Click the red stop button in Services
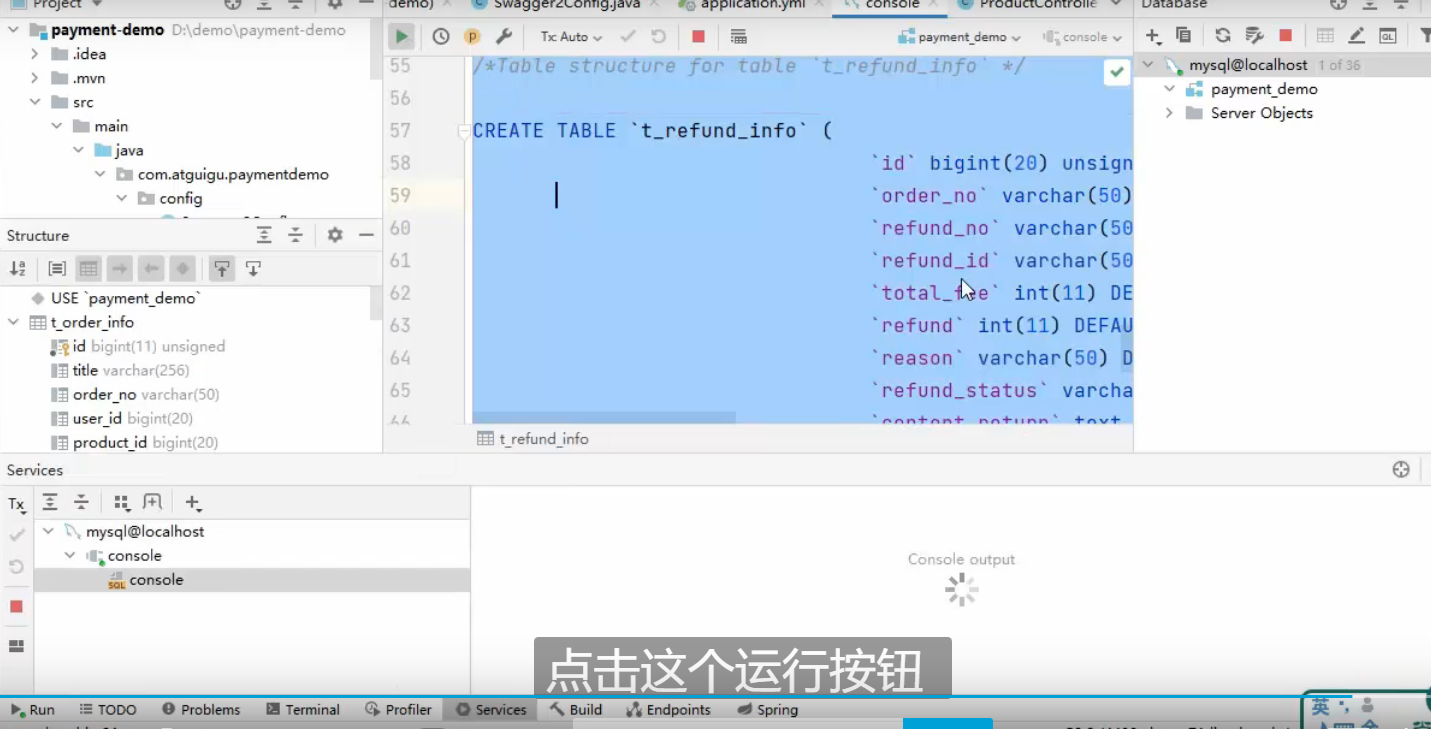 point(16,606)
